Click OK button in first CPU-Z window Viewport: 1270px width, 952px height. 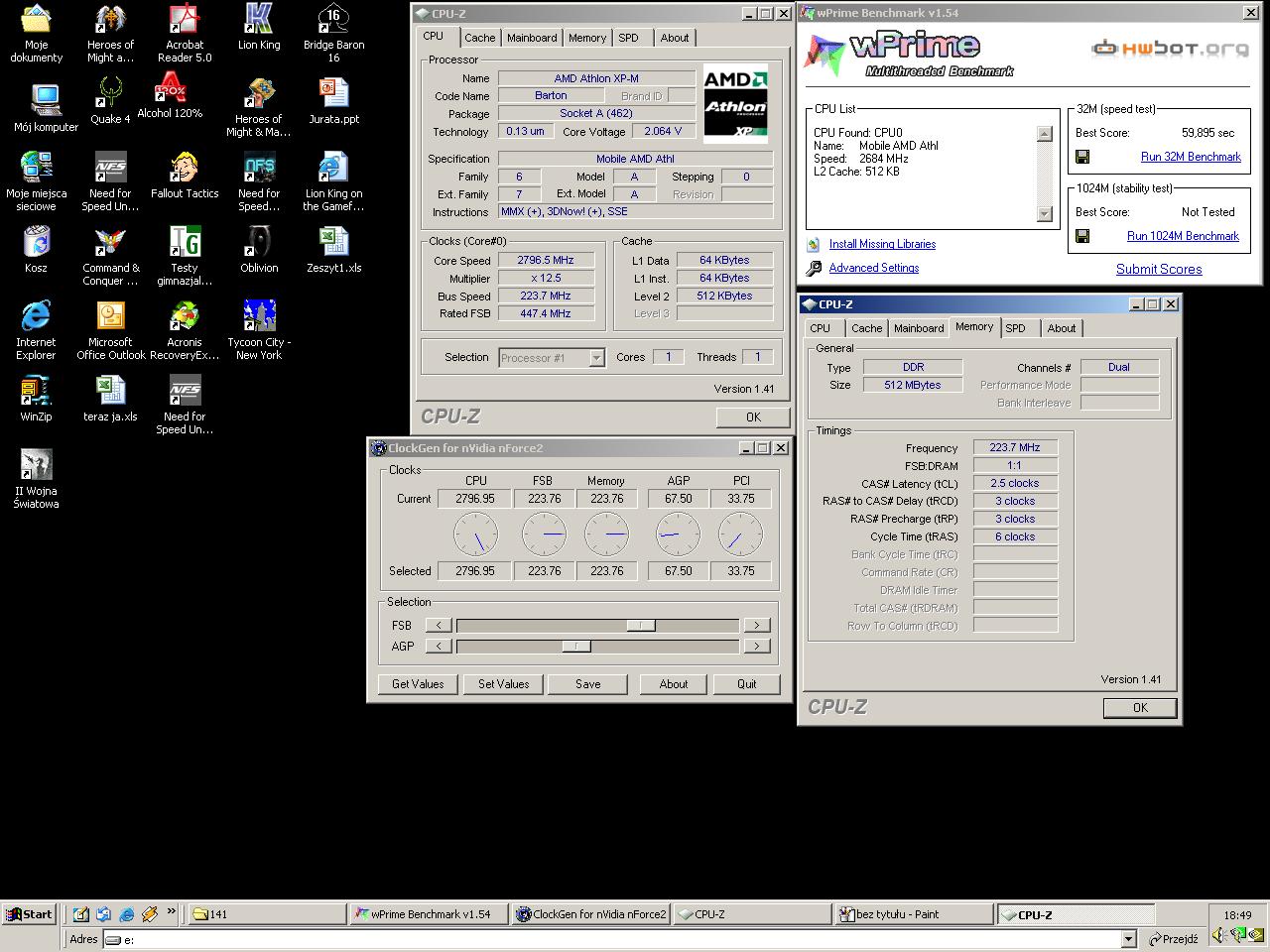[753, 417]
